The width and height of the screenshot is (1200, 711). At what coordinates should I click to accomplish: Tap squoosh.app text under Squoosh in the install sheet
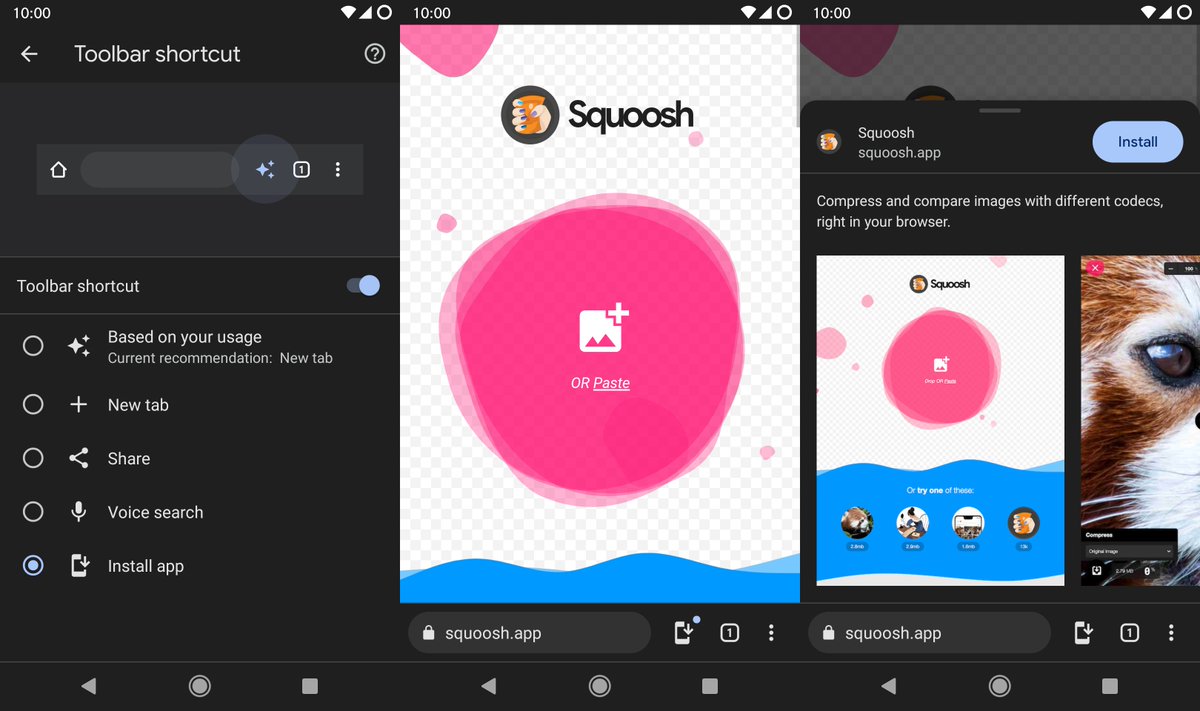pyautogui.click(x=899, y=153)
